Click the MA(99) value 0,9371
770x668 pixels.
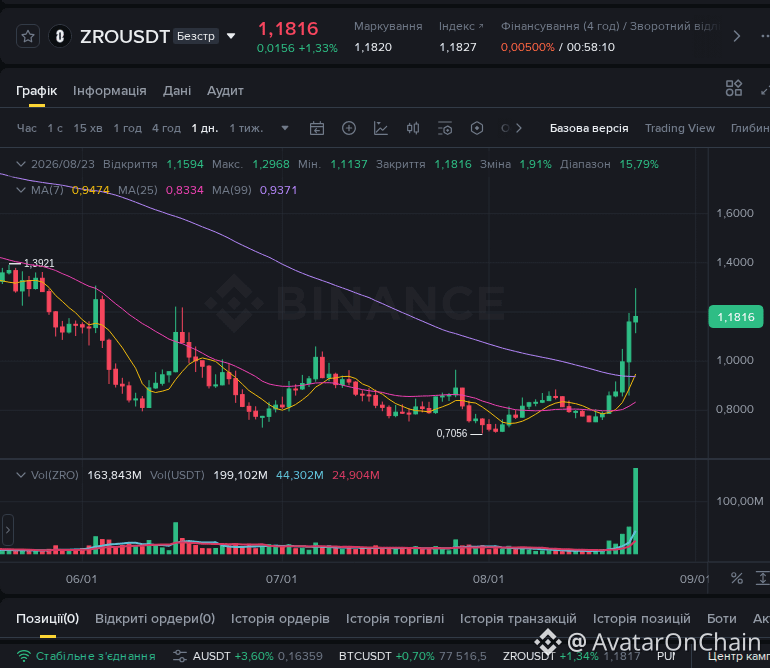coord(278,190)
